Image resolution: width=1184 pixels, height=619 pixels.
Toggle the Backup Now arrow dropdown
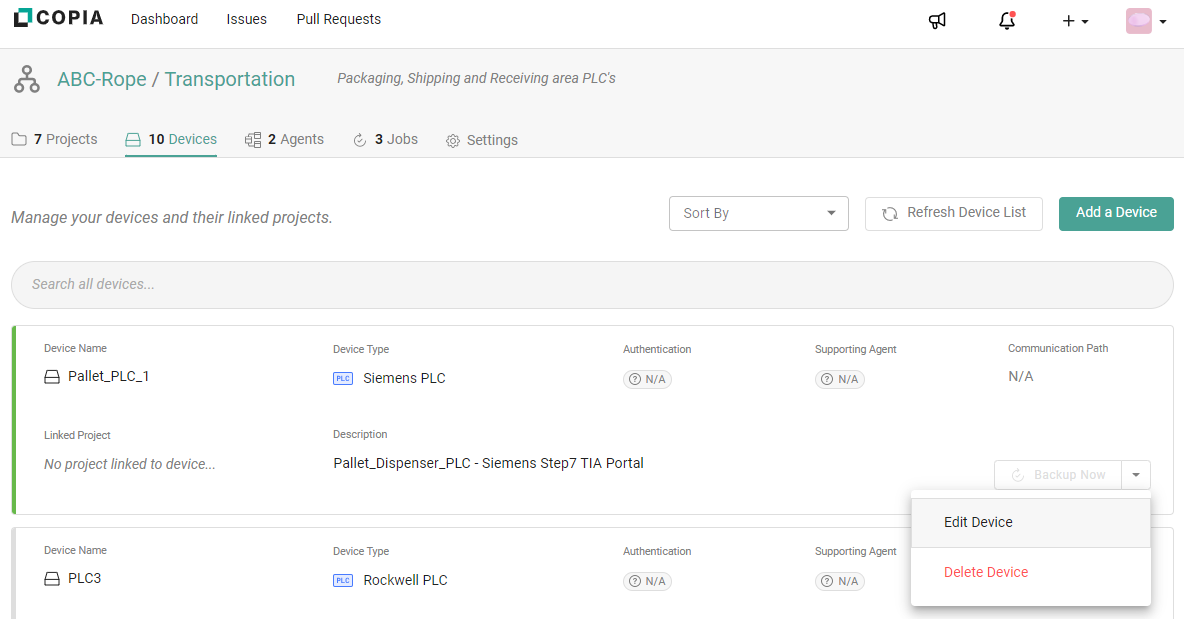pyautogui.click(x=1136, y=475)
